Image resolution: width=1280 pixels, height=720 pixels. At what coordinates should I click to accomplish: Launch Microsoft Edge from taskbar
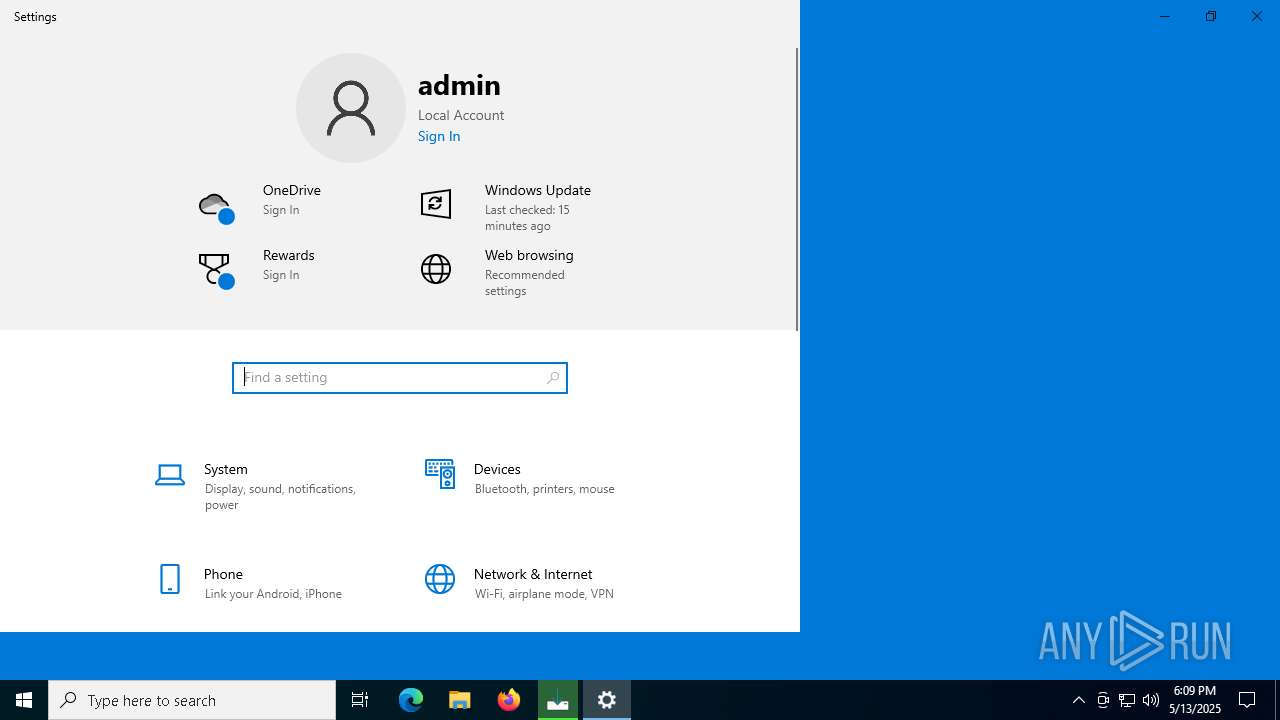411,700
